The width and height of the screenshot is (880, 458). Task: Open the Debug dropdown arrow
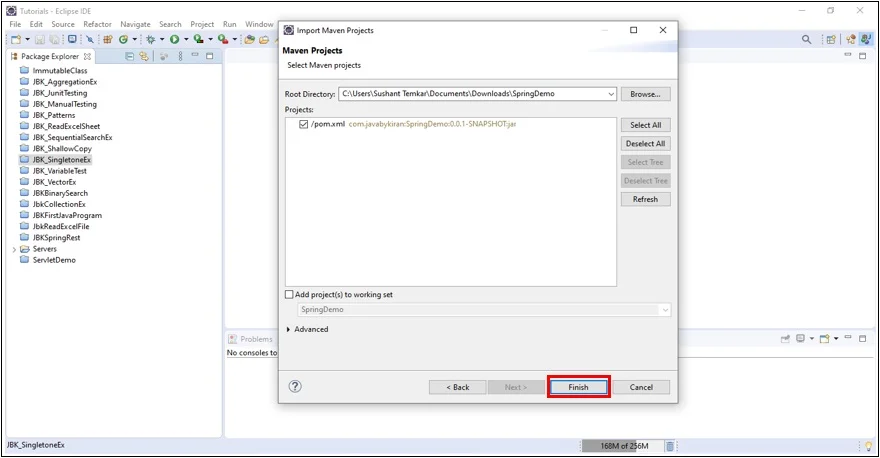click(162, 39)
